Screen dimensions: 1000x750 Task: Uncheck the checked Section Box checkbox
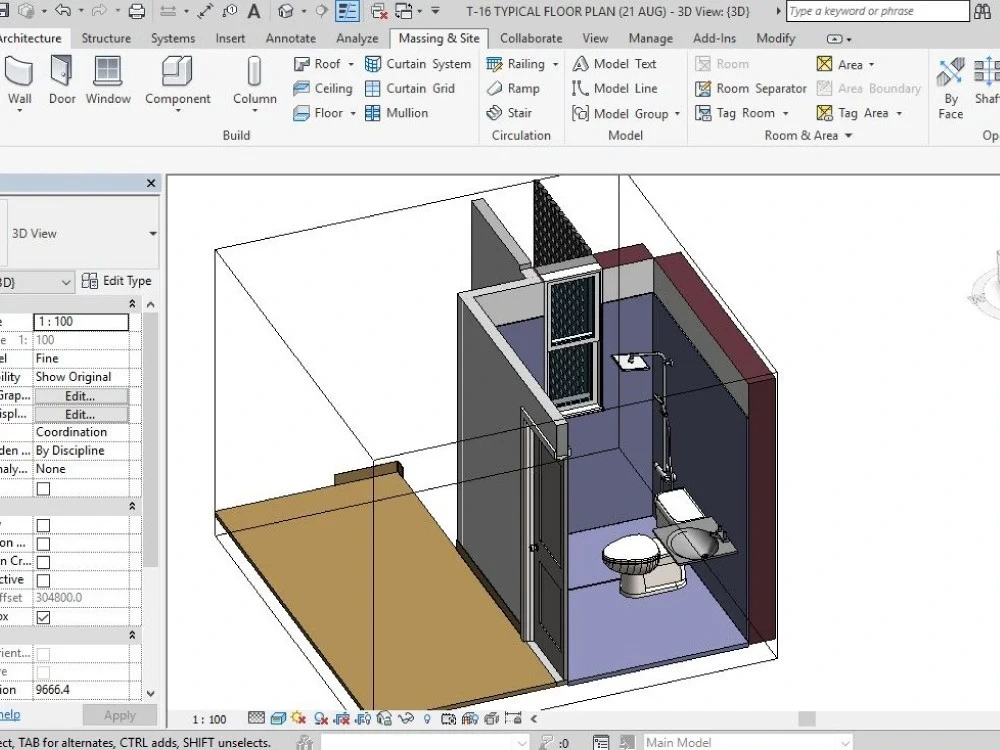(x=43, y=617)
